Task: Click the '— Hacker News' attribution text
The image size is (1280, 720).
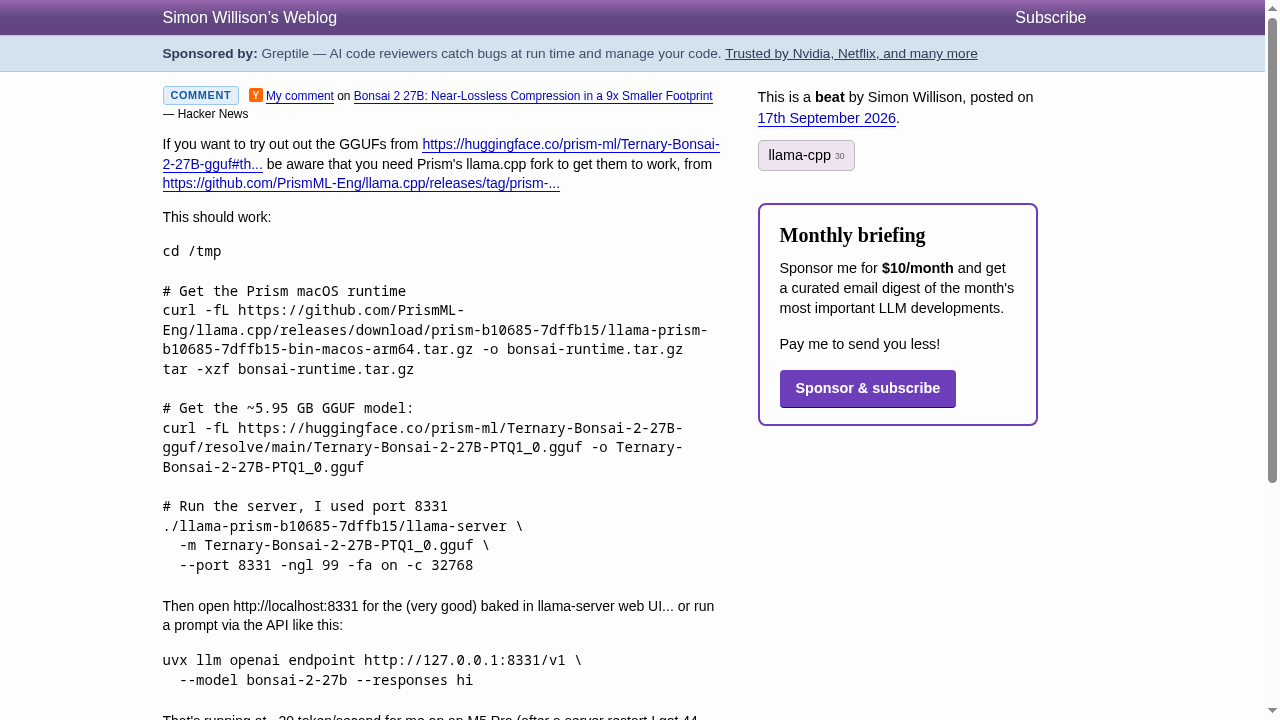Action: pos(206,114)
